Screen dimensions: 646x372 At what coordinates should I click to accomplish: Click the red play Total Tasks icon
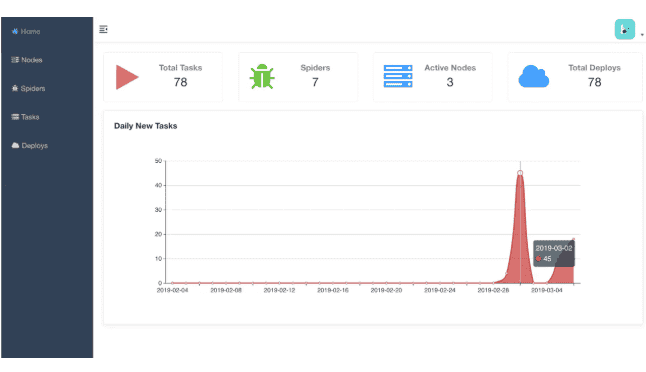pyautogui.click(x=127, y=77)
